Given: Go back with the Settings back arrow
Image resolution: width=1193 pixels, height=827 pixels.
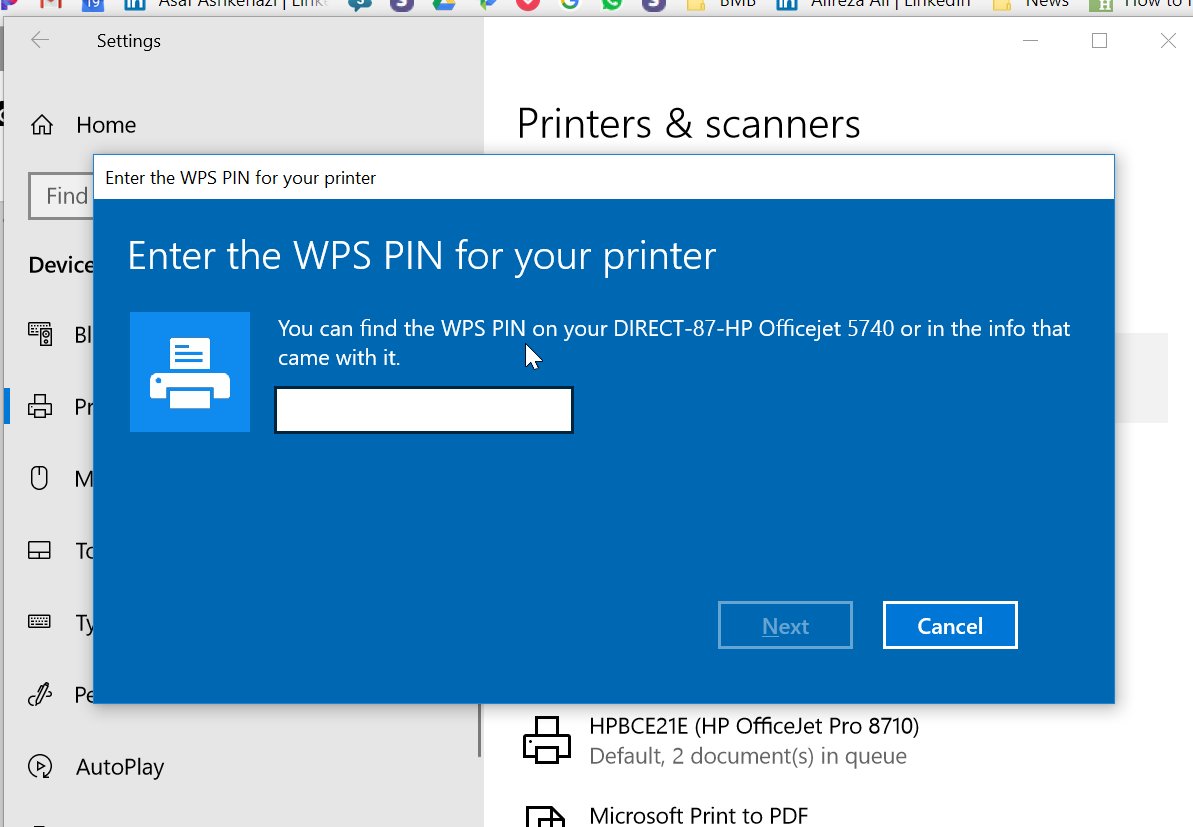Looking at the screenshot, I should 40,41.
